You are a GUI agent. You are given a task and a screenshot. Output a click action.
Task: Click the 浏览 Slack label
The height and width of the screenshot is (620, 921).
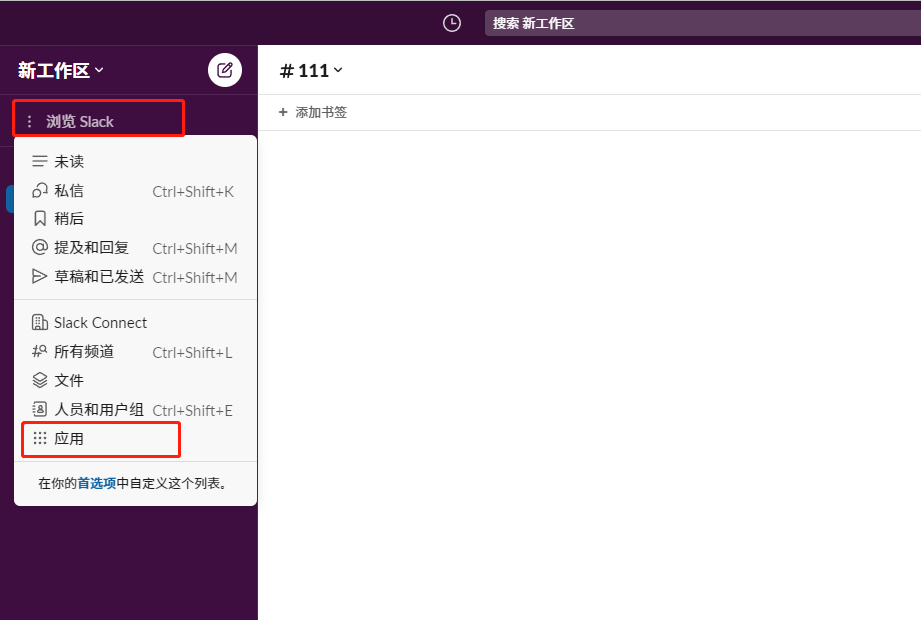pyautogui.click(x=80, y=122)
